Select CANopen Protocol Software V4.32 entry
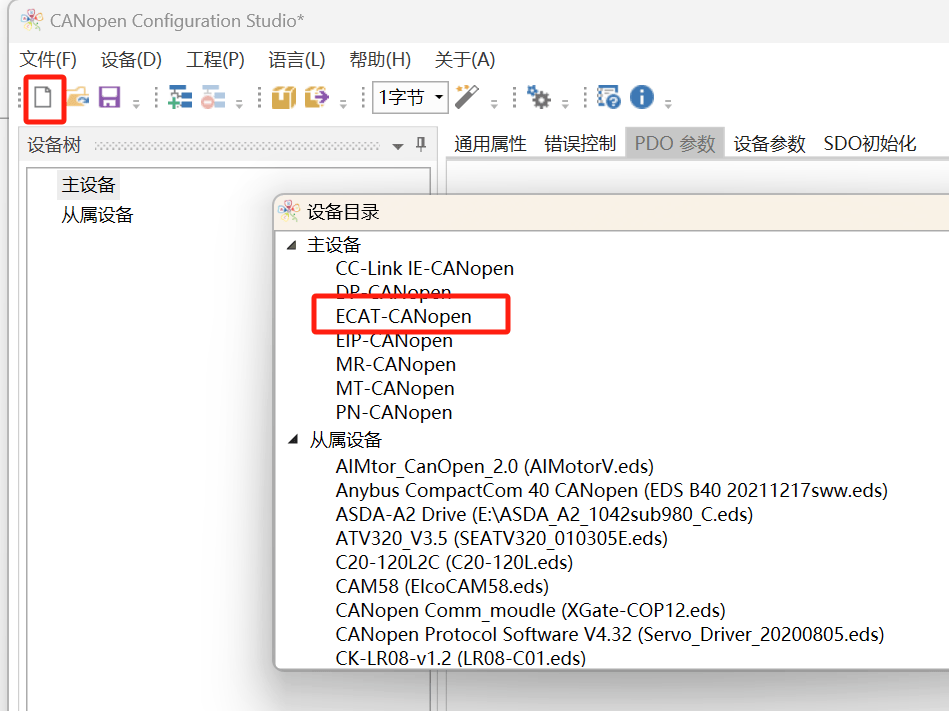 [x=609, y=634]
